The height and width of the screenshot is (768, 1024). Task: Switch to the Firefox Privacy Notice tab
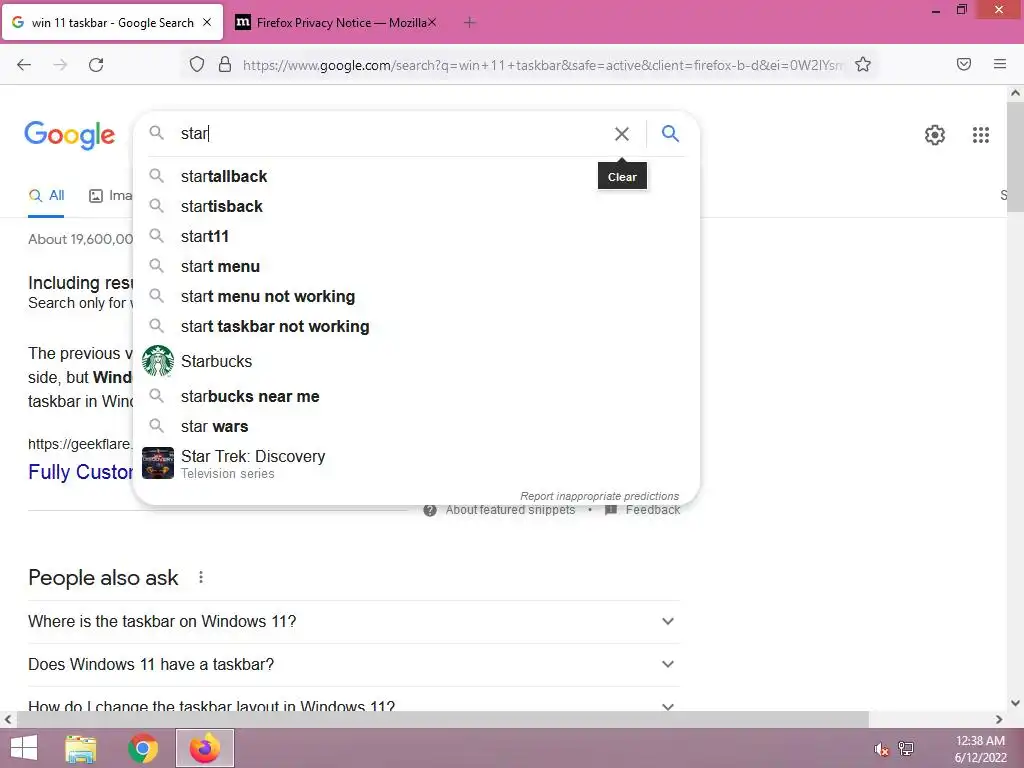pyautogui.click(x=336, y=23)
